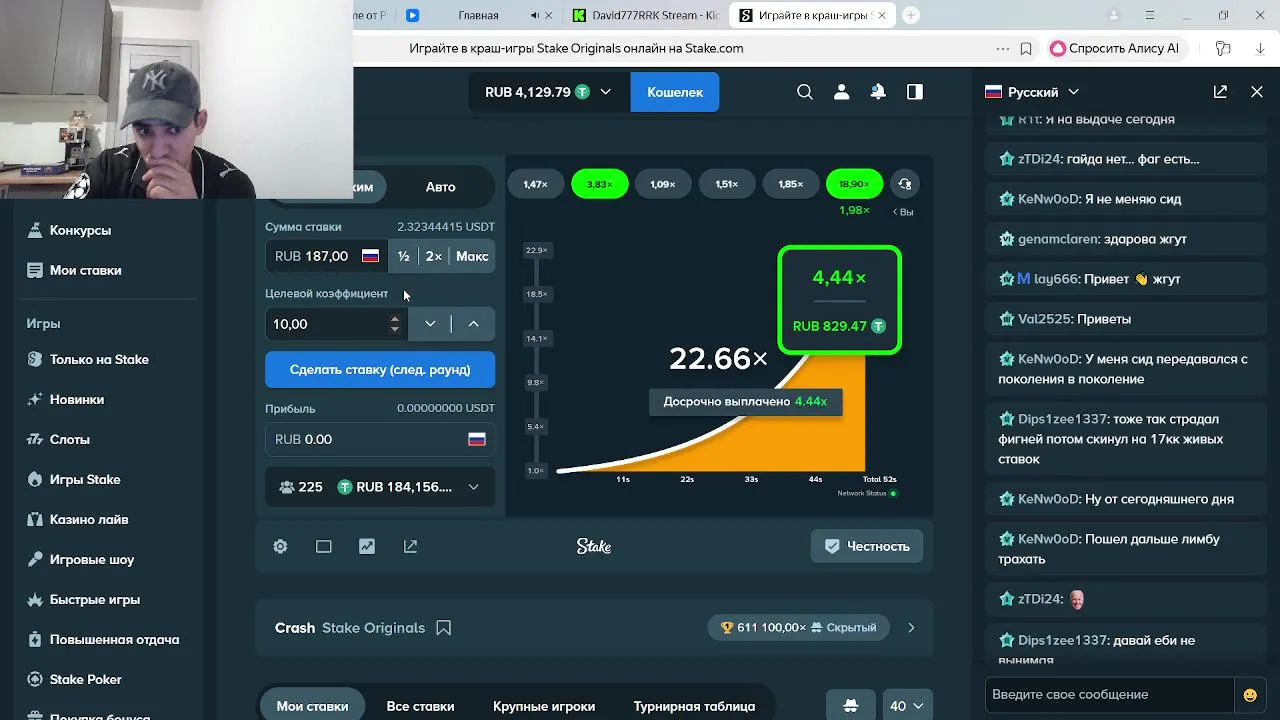This screenshot has width=1280, height=720.
Task: Click the Кошелек wallet button
Action: click(675, 92)
